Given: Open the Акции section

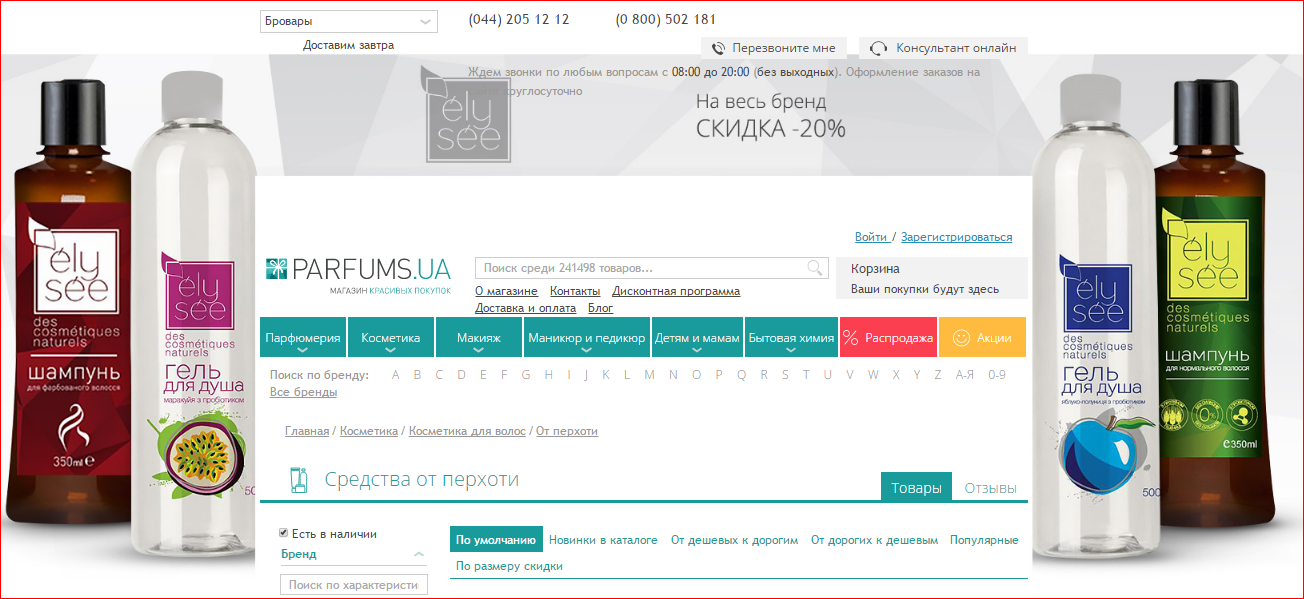Looking at the screenshot, I should click(x=982, y=337).
